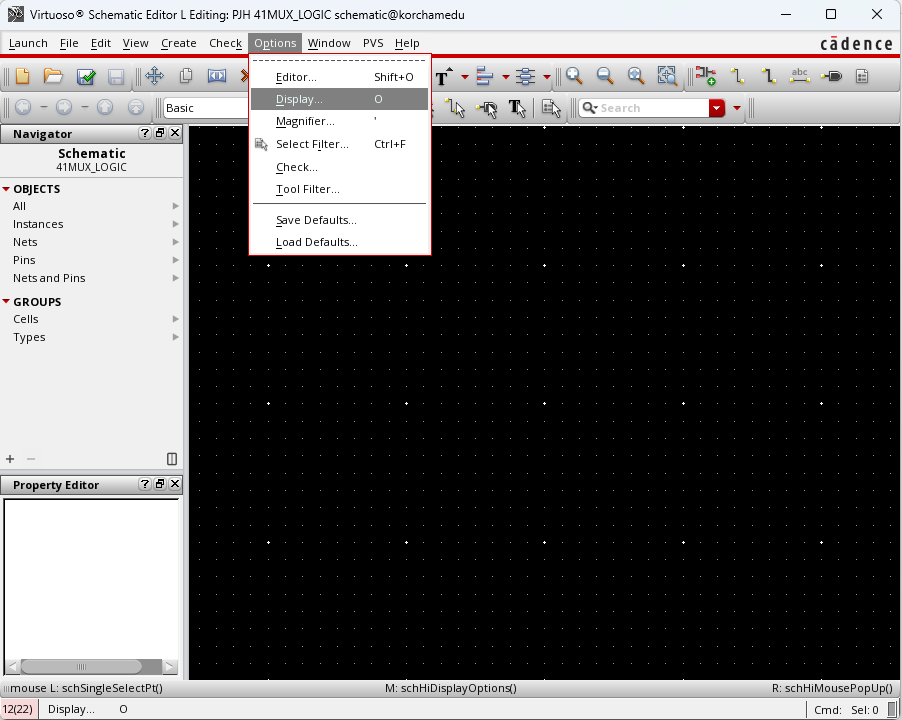Image resolution: width=902 pixels, height=720 pixels.
Task: Open the Create menu
Action: click(178, 43)
